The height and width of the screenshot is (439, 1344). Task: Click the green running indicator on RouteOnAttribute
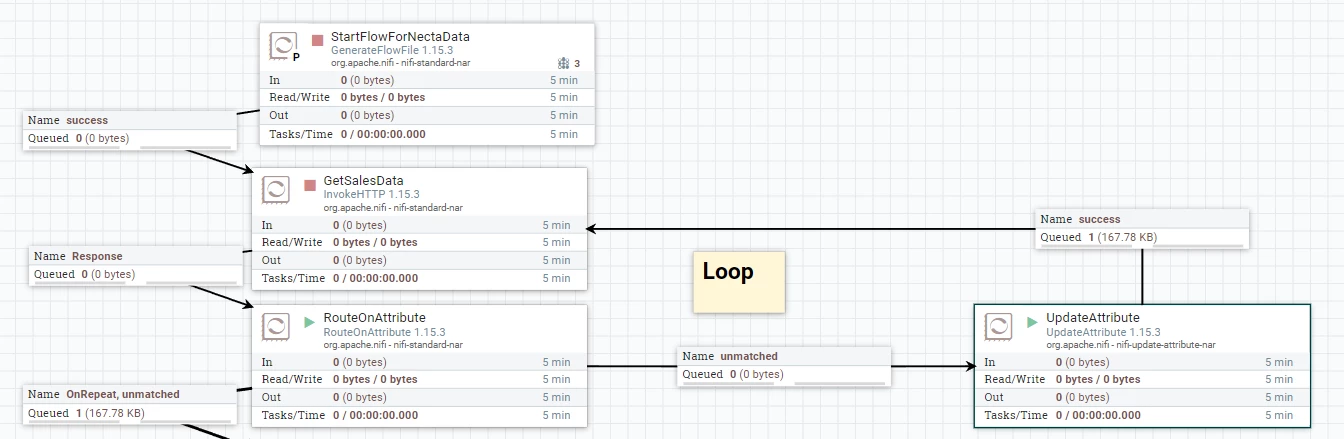point(310,323)
